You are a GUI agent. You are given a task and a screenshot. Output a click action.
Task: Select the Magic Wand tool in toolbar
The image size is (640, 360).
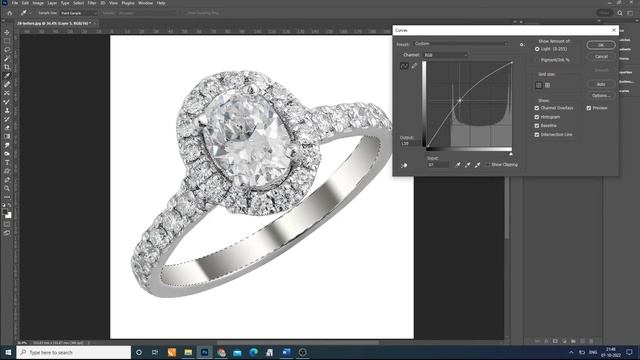pyautogui.click(x=7, y=58)
